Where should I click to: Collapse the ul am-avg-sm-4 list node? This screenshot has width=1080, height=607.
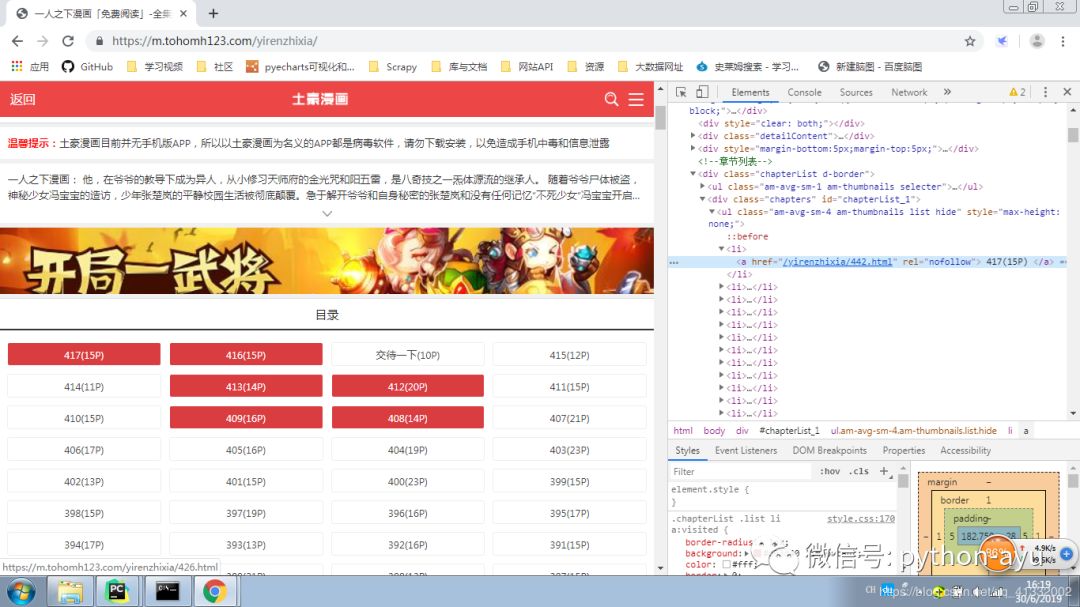click(x=712, y=212)
